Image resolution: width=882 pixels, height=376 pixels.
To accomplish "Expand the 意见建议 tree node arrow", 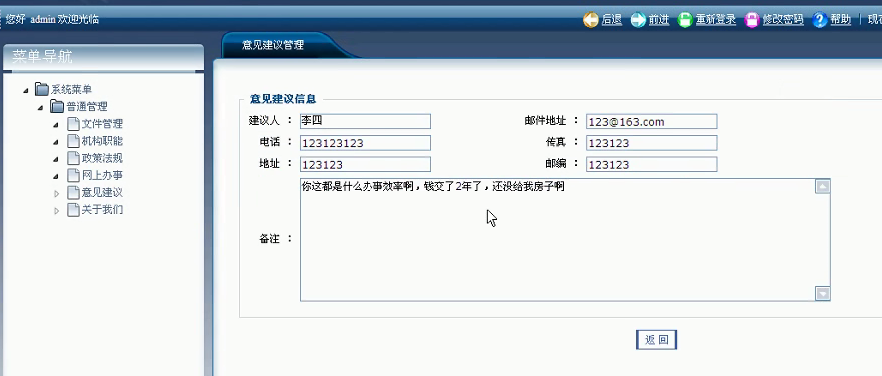I will (56, 194).
